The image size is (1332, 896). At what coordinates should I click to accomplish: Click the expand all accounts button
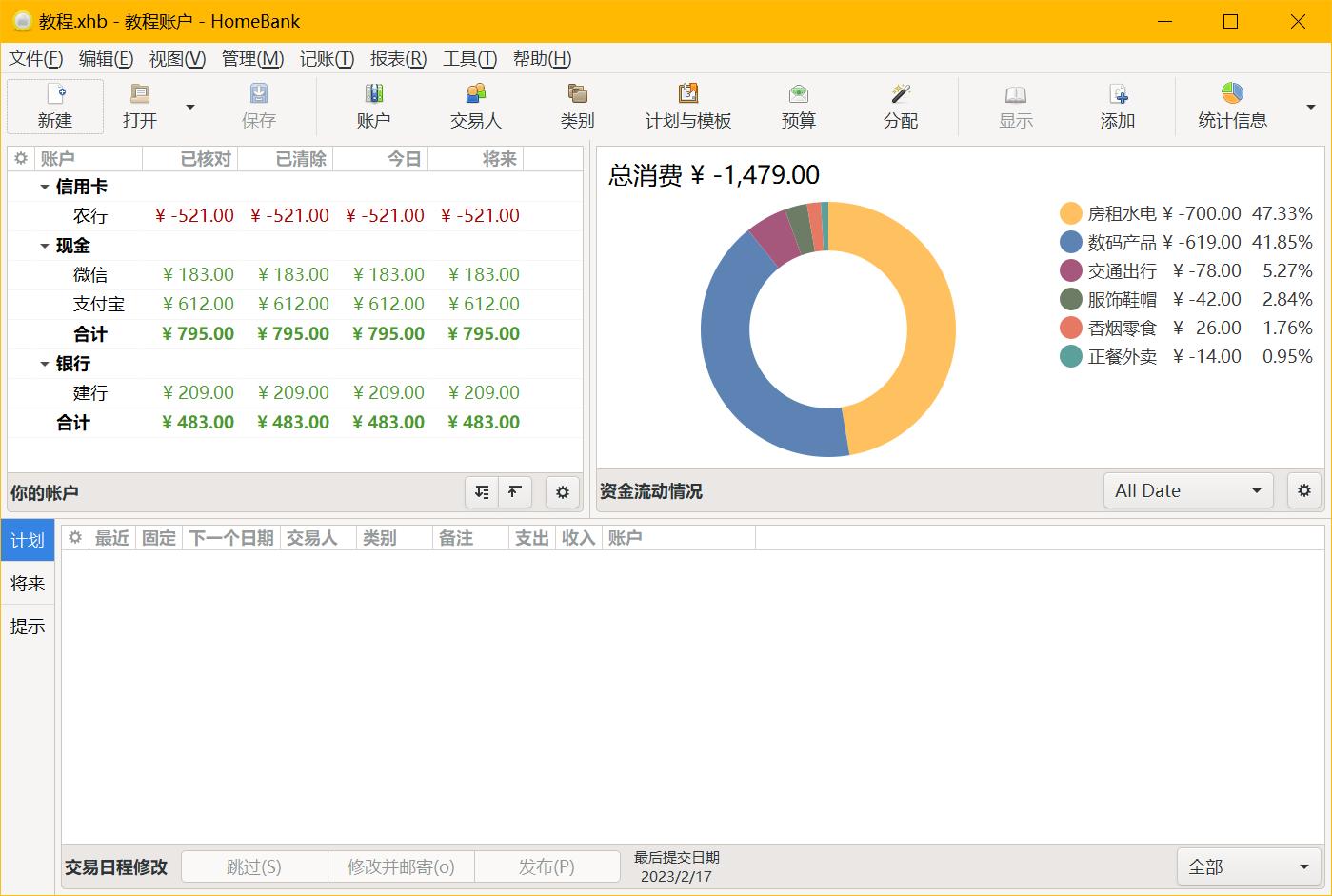click(482, 492)
